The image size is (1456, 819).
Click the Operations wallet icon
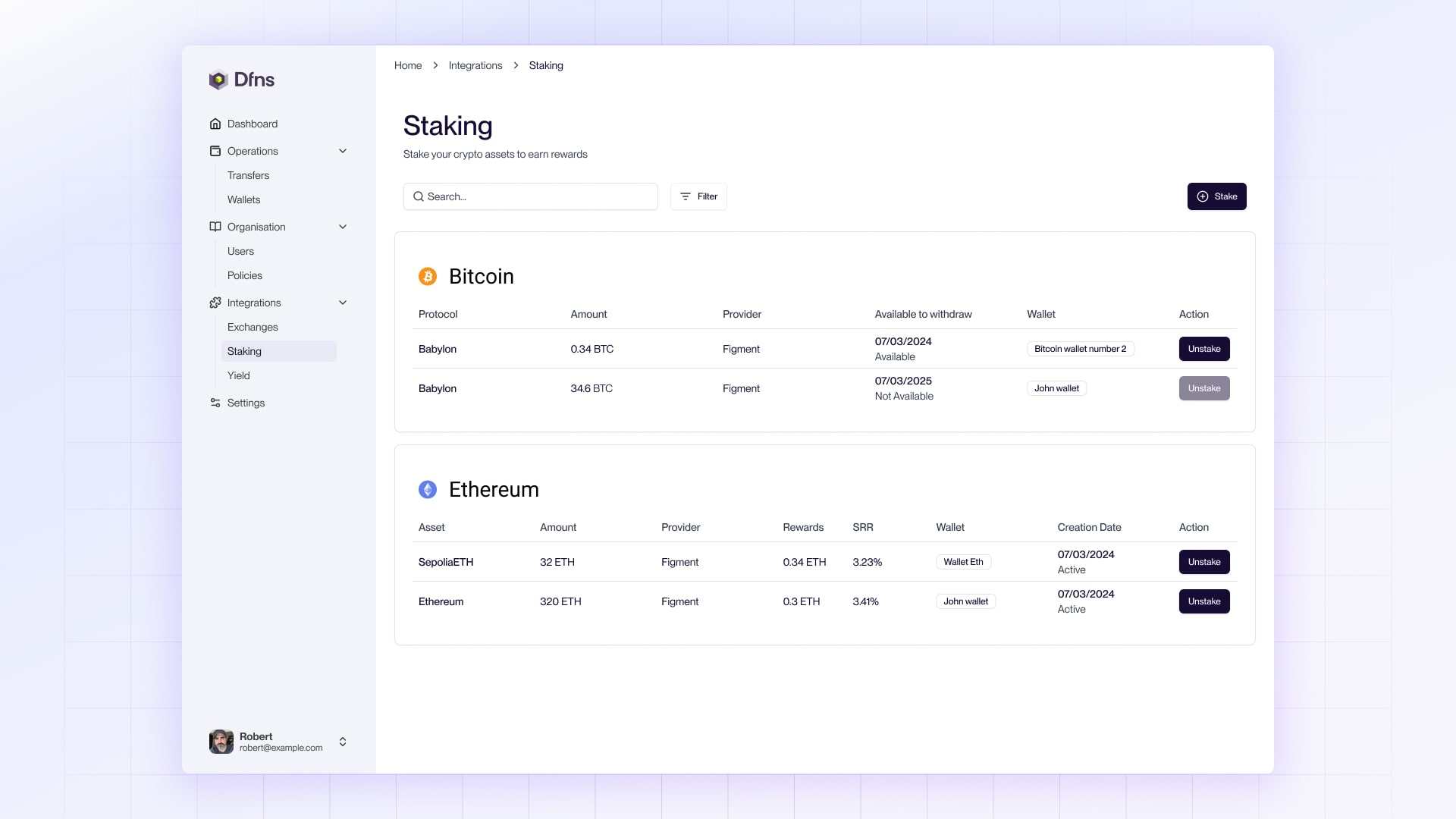tap(215, 151)
